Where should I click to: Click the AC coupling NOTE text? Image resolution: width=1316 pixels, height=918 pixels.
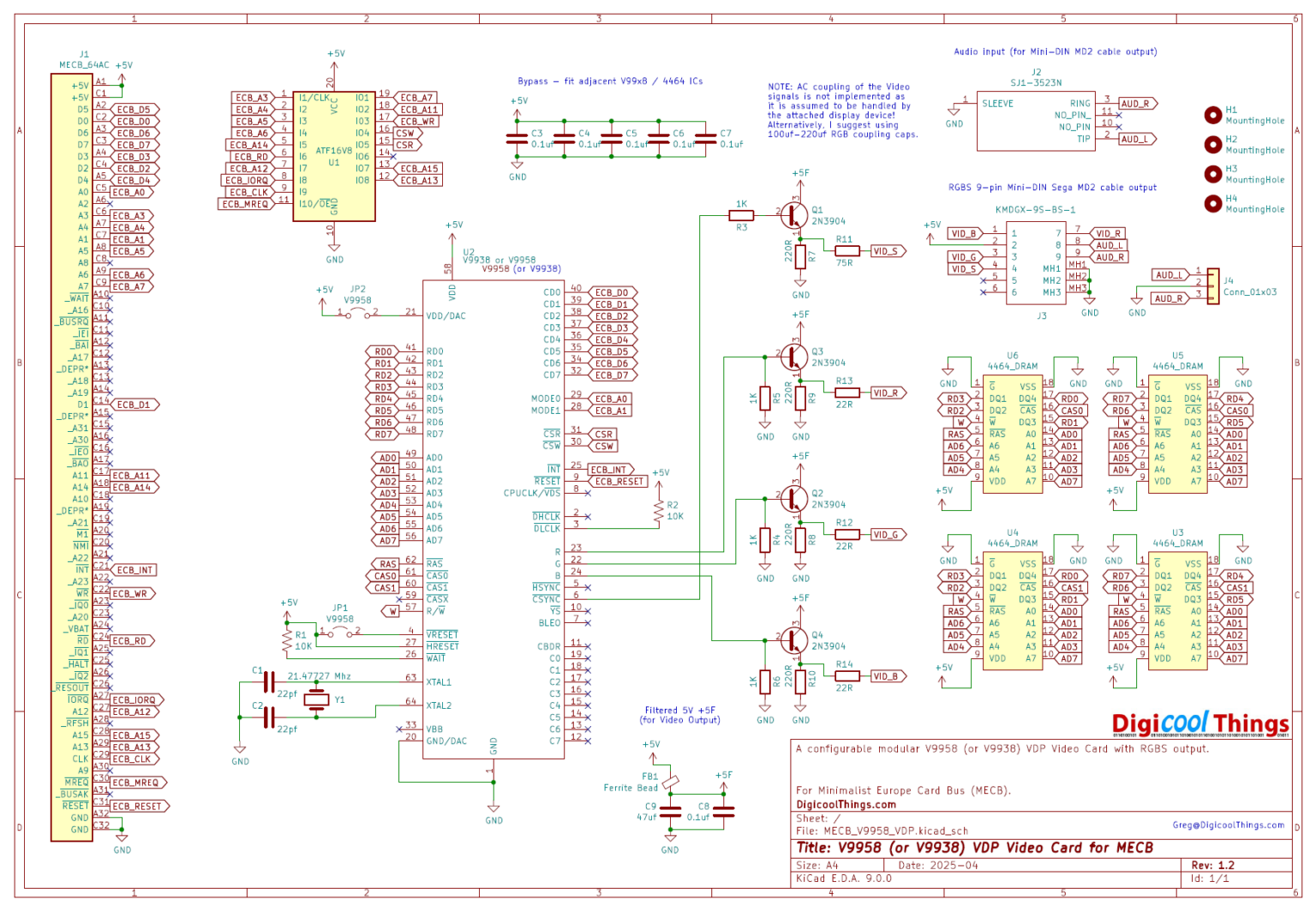click(x=842, y=111)
